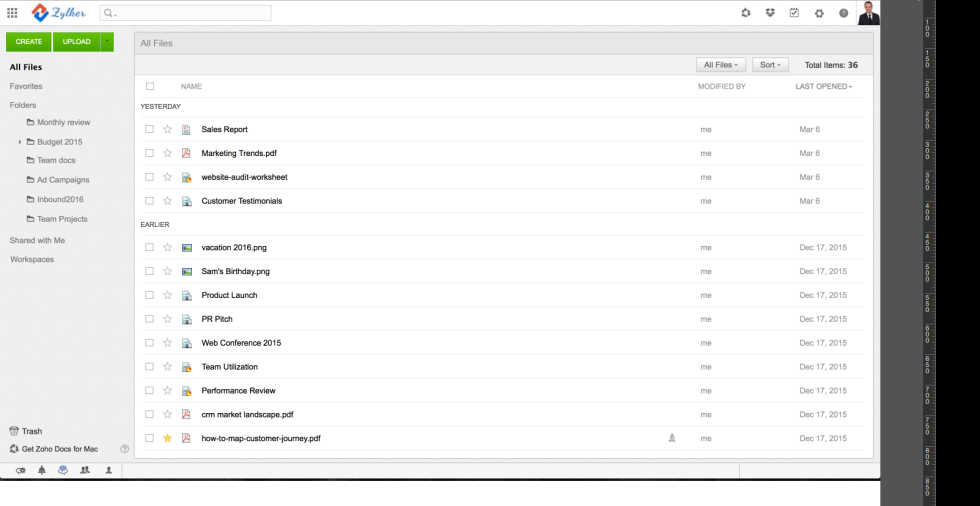
Task: Click the image icon of Sam's Birthday.png
Action: [x=186, y=271]
